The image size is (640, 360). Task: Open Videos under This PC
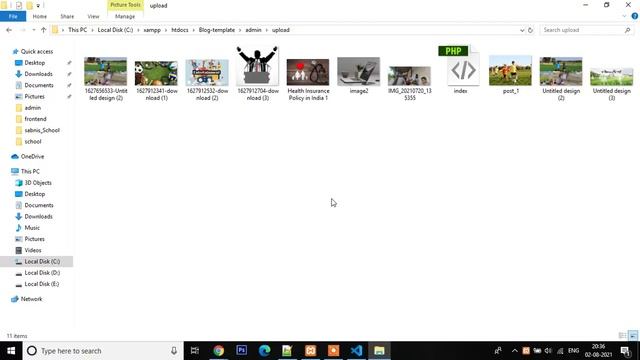pyautogui.click(x=33, y=250)
